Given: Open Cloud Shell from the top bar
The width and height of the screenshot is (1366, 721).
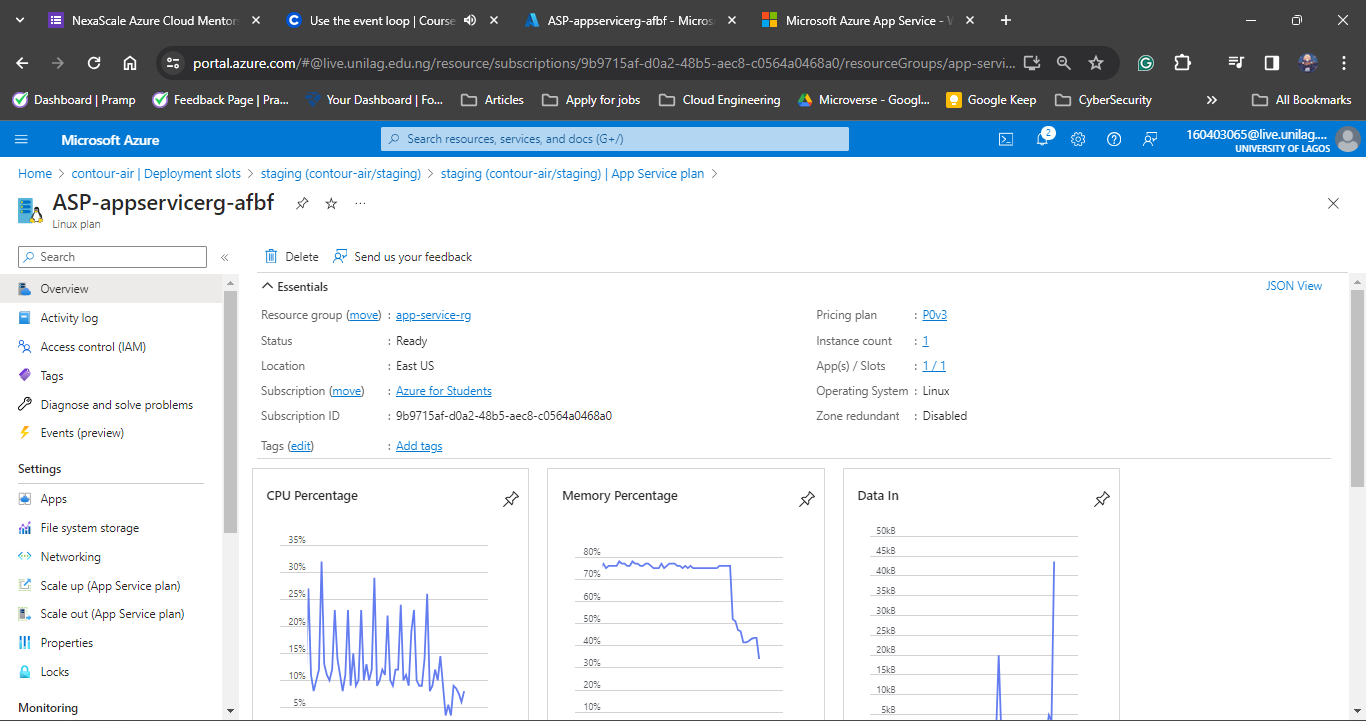Looking at the screenshot, I should pos(1006,139).
